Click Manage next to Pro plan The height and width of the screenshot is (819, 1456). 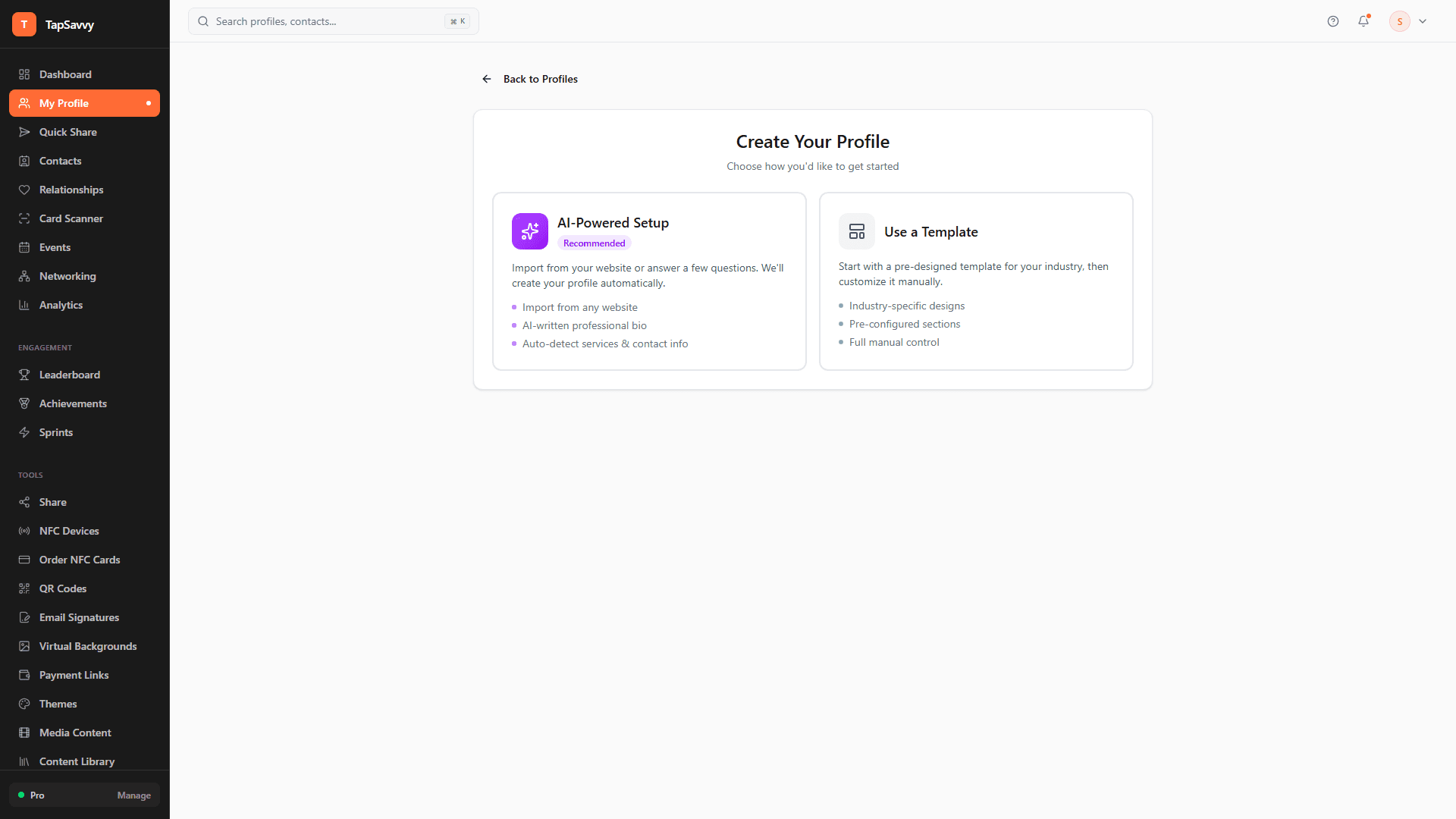click(x=133, y=795)
